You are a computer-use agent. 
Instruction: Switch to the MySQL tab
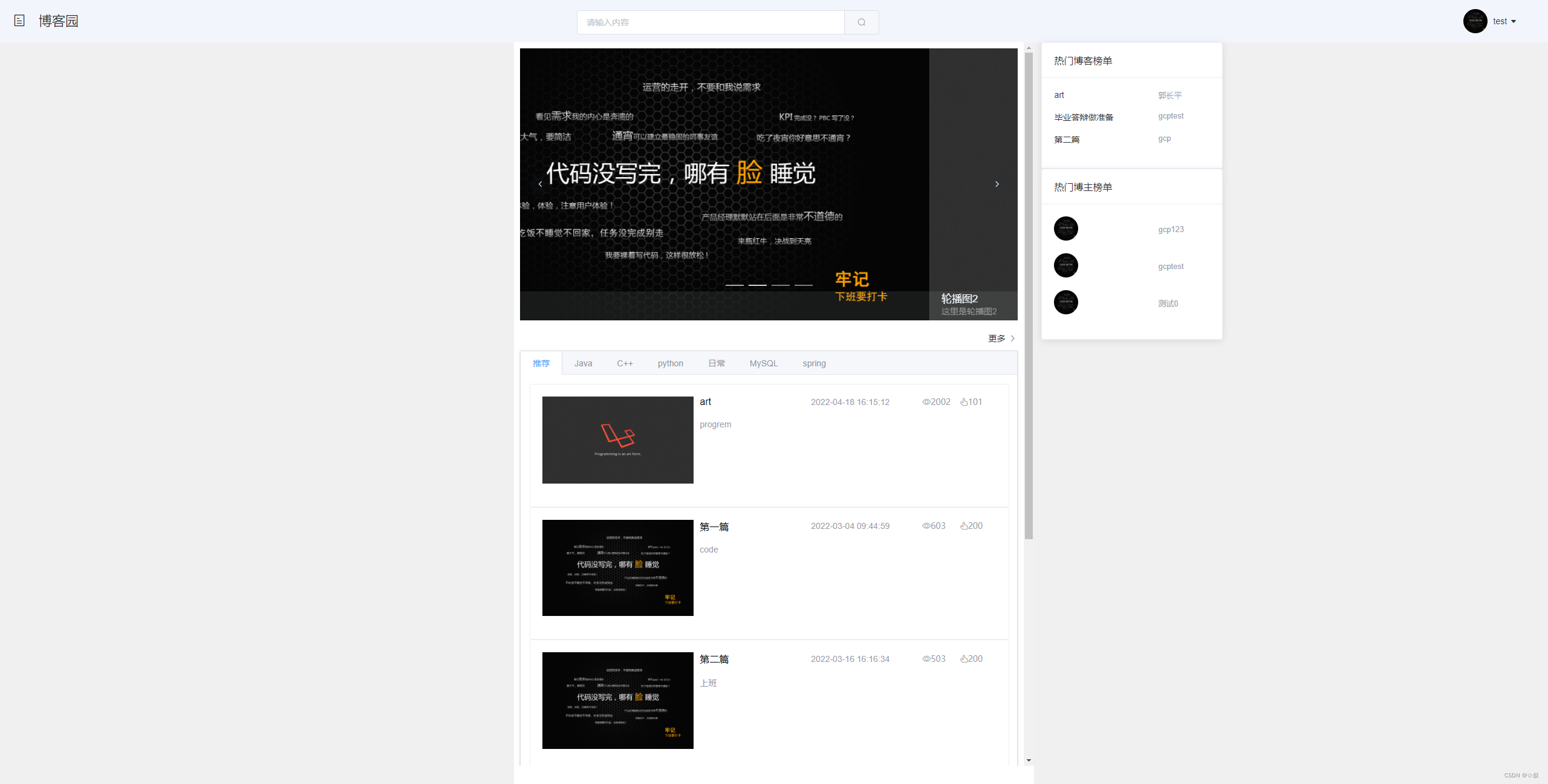pos(763,363)
